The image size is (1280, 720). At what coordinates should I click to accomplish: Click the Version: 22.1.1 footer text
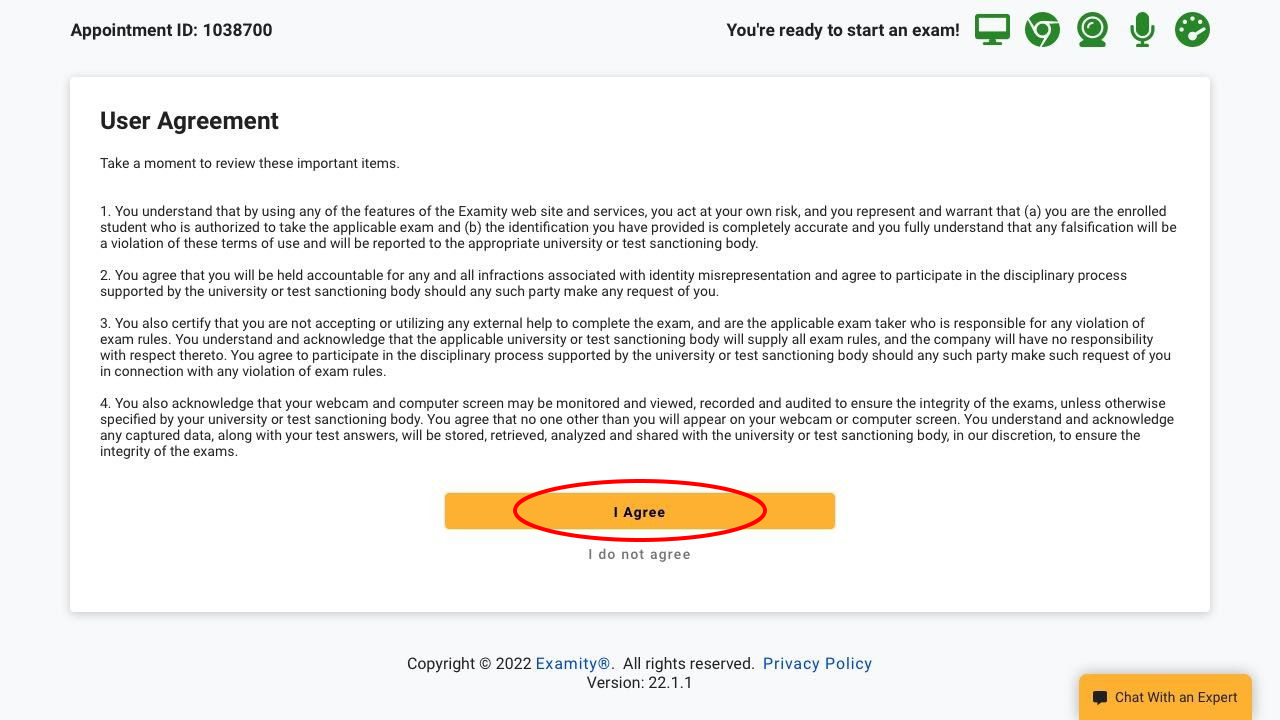tap(640, 683)
